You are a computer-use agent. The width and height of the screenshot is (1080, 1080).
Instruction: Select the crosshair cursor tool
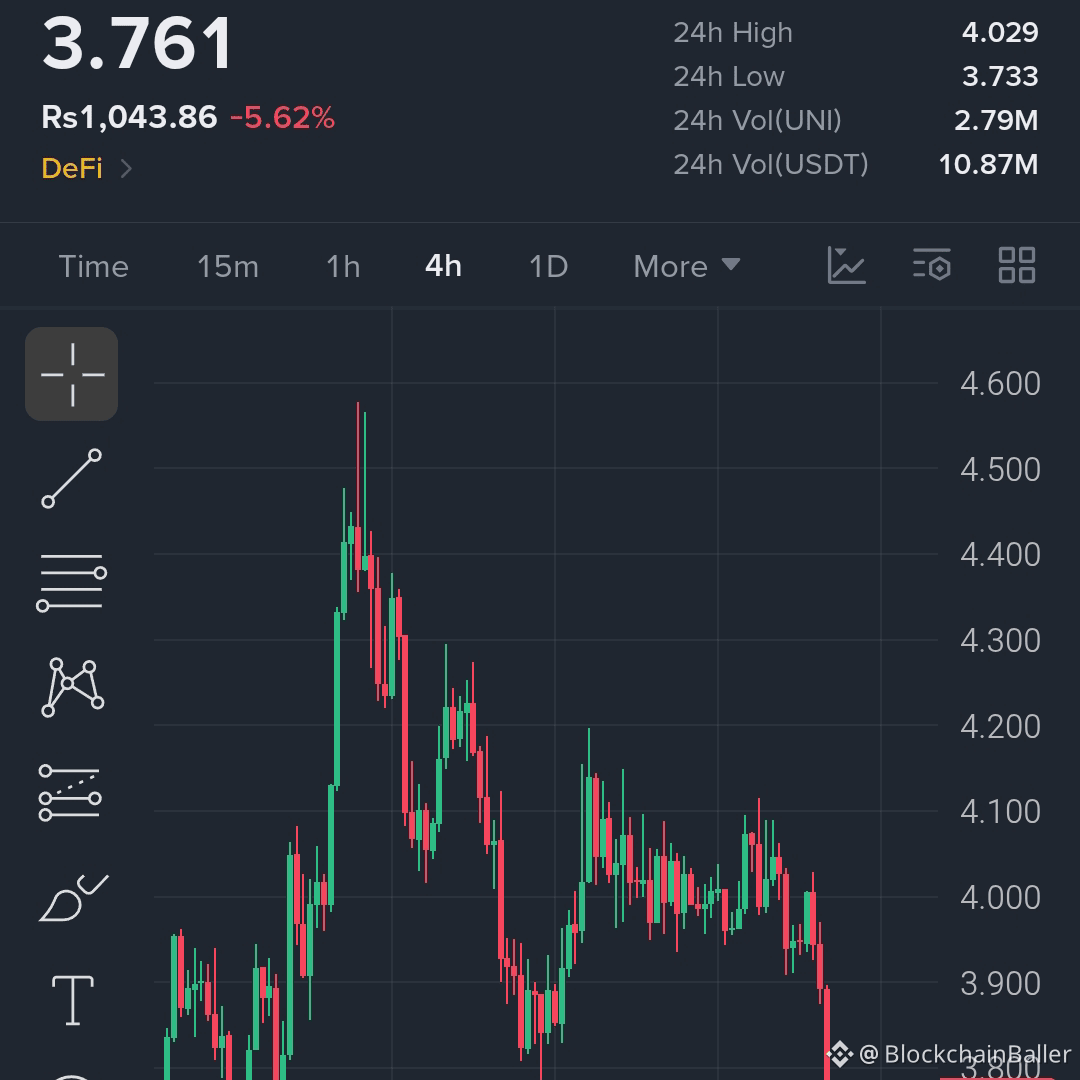[72, 374]
